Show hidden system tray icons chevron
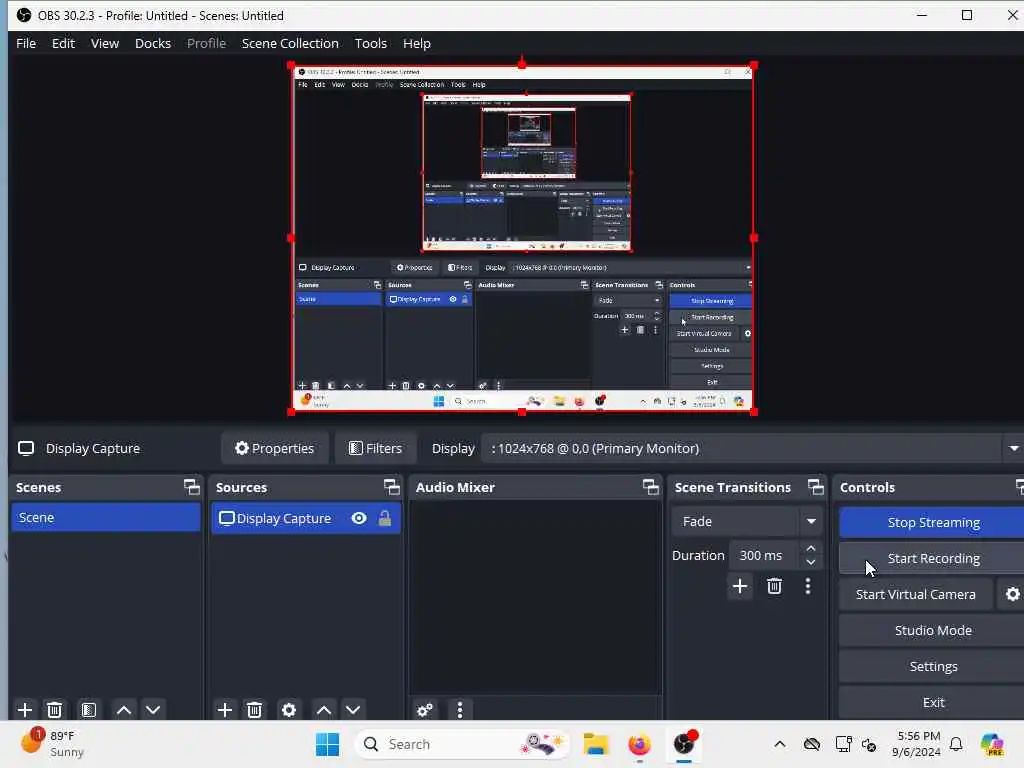 [x=780, y=744]
